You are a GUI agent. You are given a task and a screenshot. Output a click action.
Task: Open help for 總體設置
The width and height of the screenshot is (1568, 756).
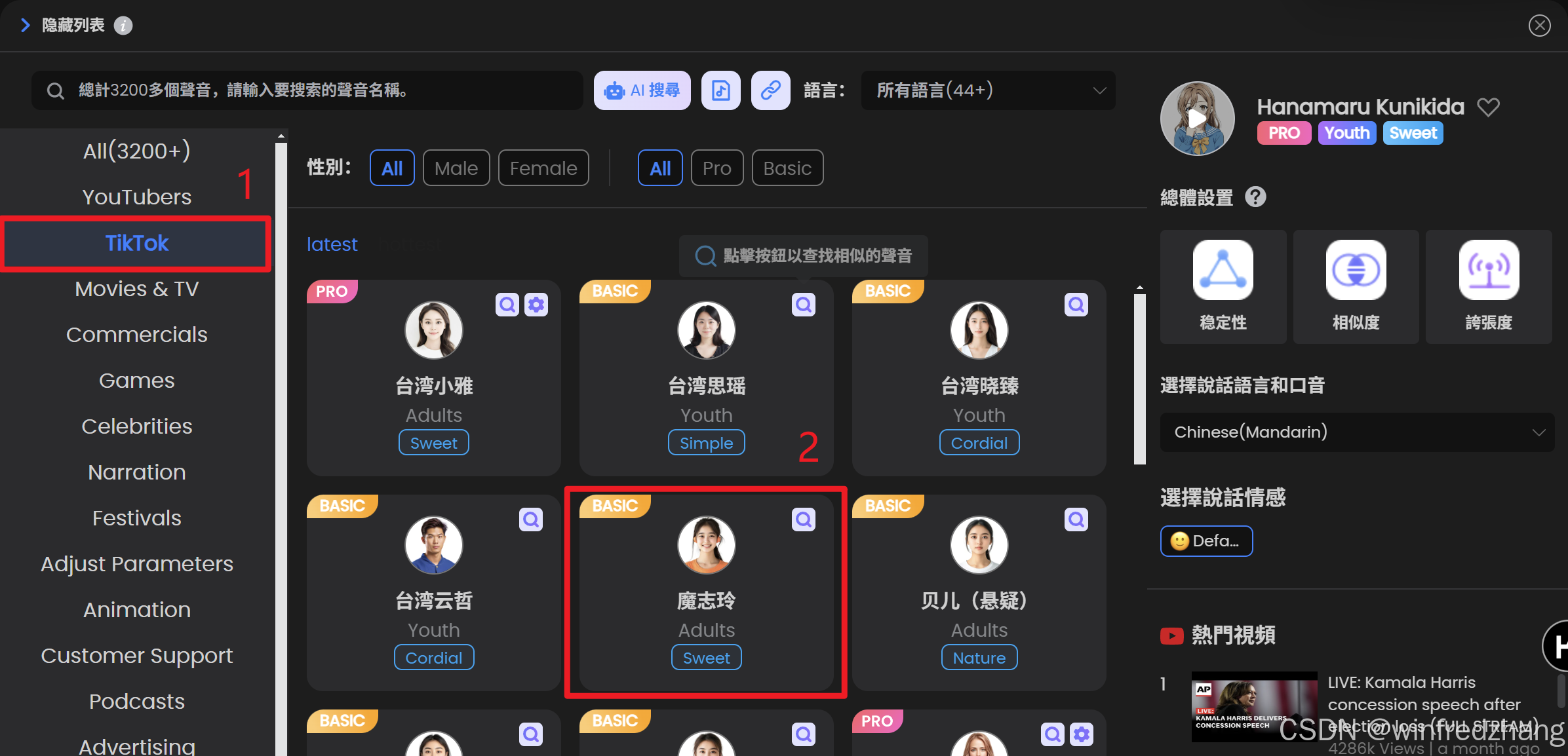click(1255, 197)
